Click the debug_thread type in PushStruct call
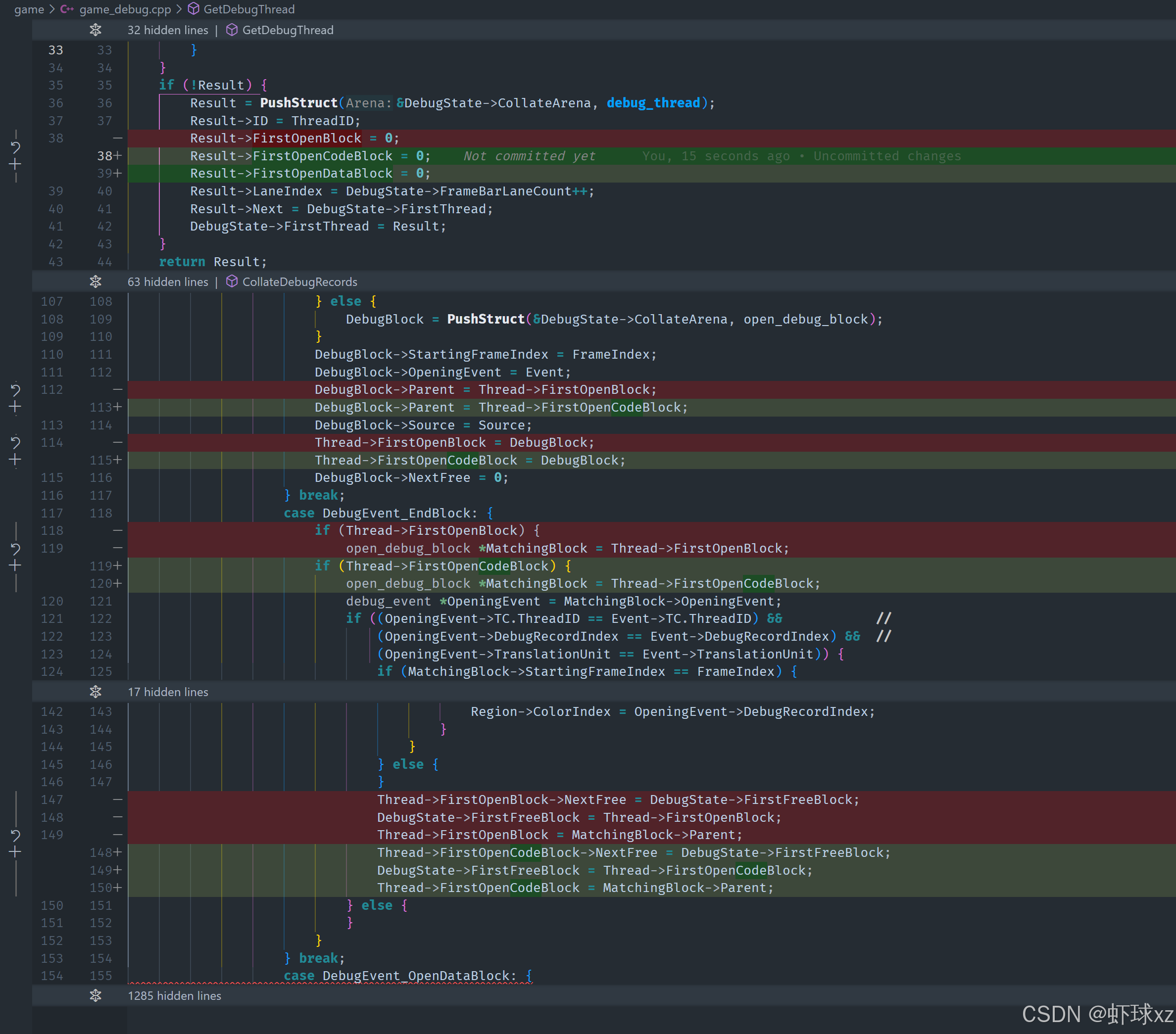1176x1034 pixels. [653, 103]
